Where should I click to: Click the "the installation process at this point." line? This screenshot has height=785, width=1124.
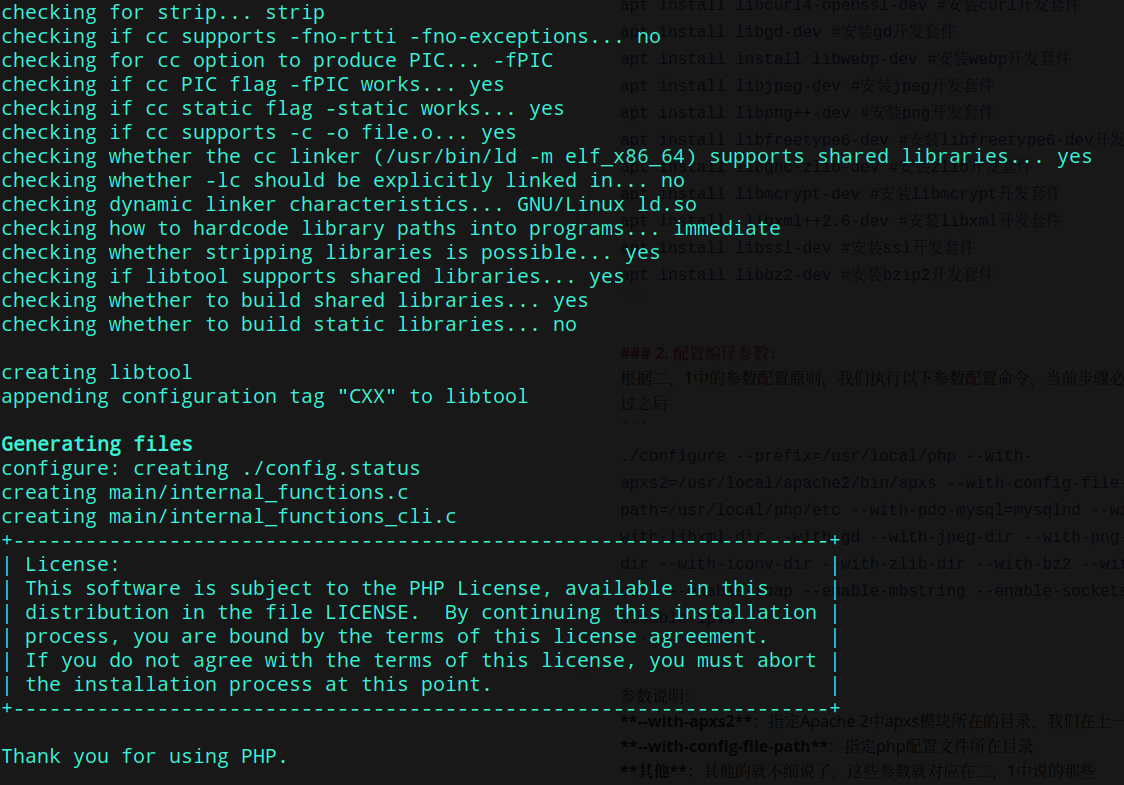[x=258, y=684]
